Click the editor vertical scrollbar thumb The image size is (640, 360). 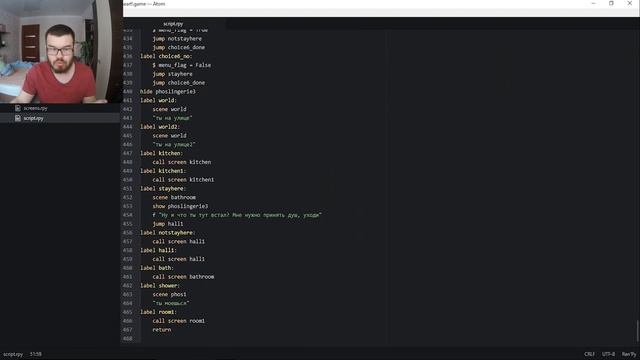pyautogui.click(x=637, y=331)
